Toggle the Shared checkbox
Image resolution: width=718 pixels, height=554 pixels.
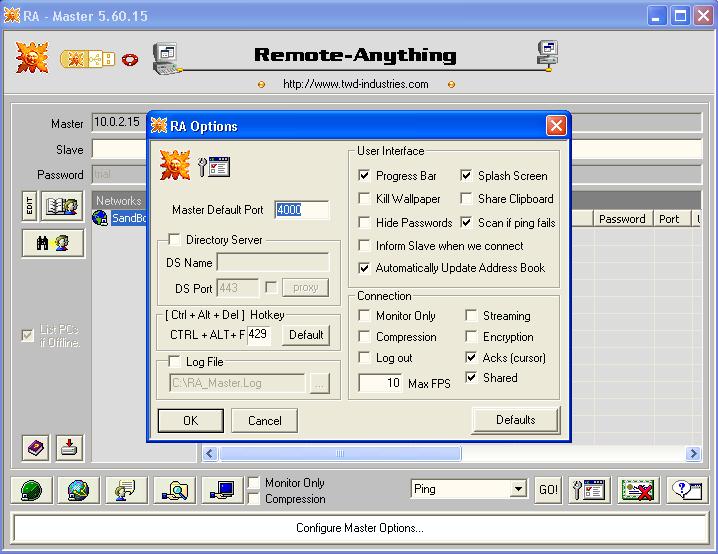pyautogui.click(x=471, y=377)
